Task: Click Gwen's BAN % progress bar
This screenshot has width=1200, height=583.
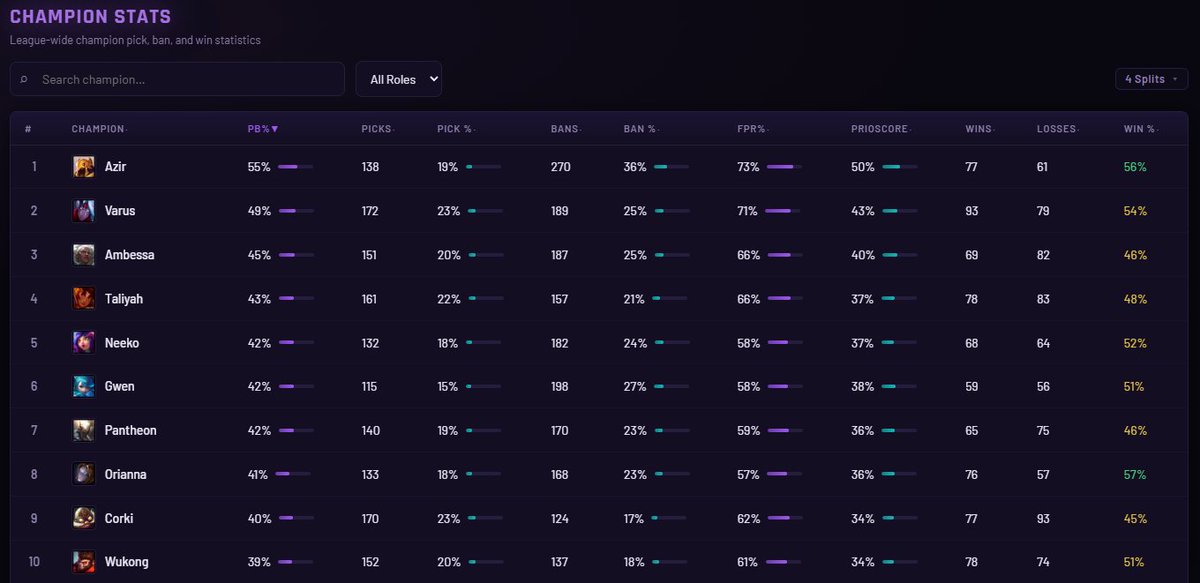Action: (x=671, y=386)
